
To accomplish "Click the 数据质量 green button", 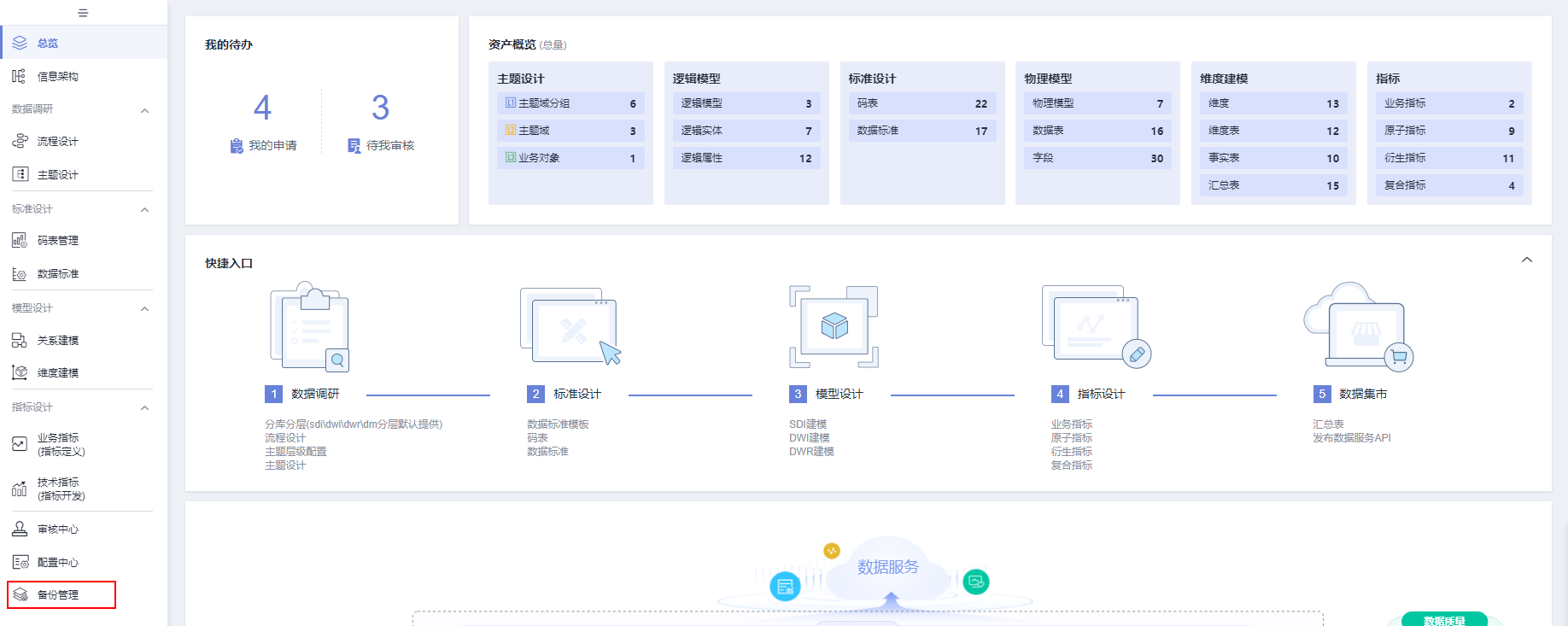I will pos(1443,620).
